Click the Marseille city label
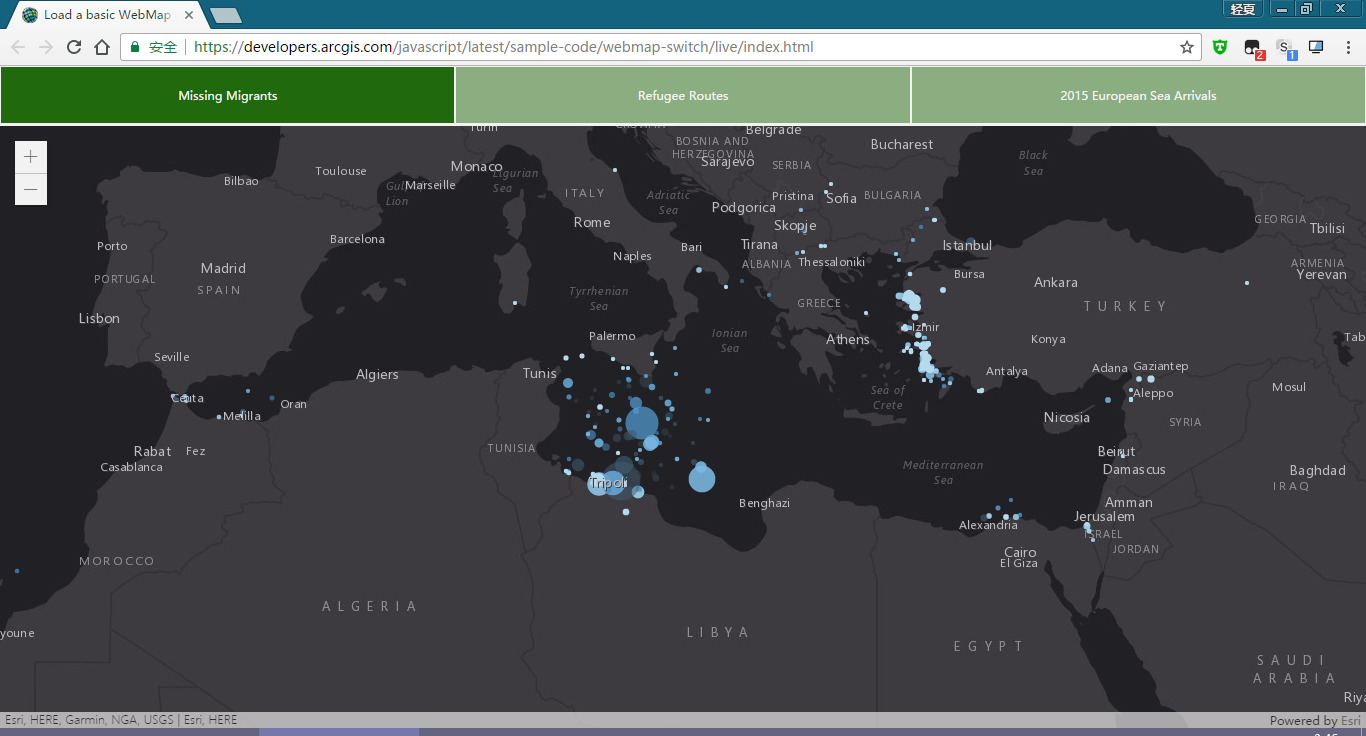This screenshot has height=736, width=1366. click(x=430, y=185)
